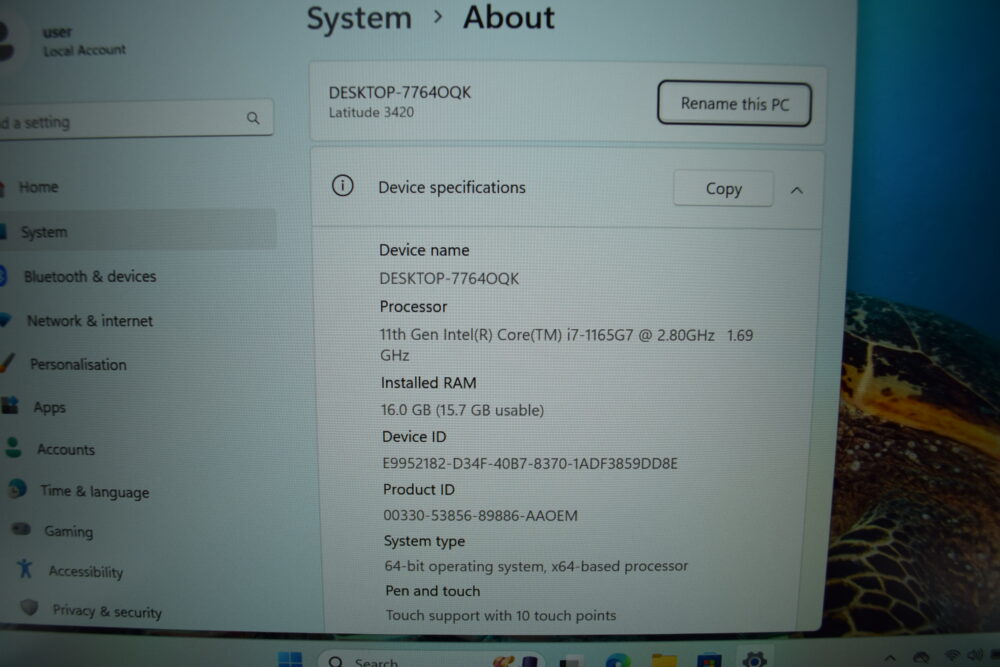
Task: Click the taskbar Search box
Action: click(x=430, y=660)
